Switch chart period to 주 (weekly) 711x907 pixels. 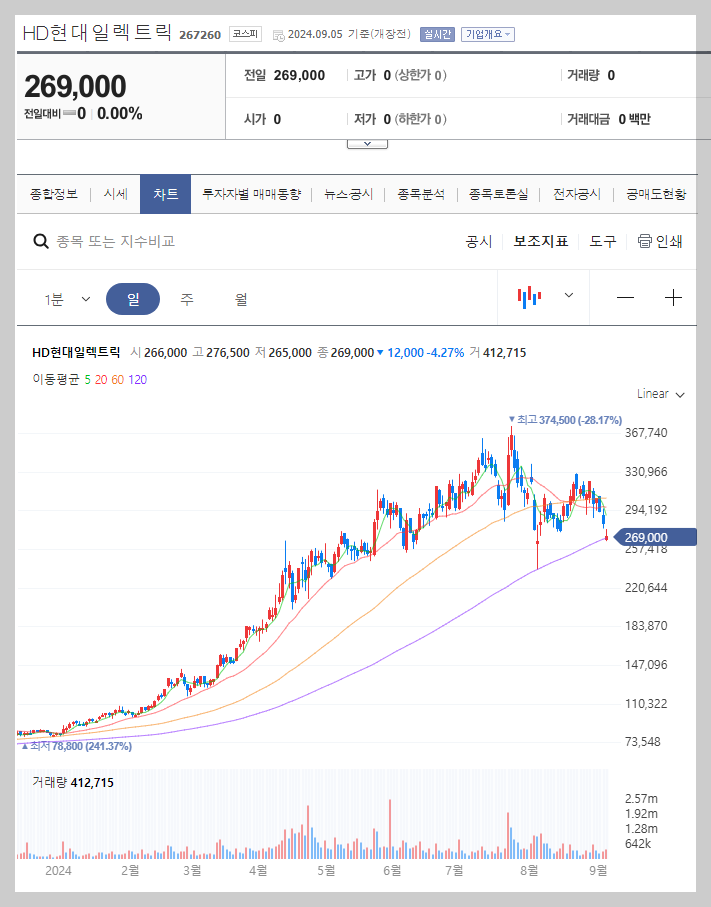(188, 297)
